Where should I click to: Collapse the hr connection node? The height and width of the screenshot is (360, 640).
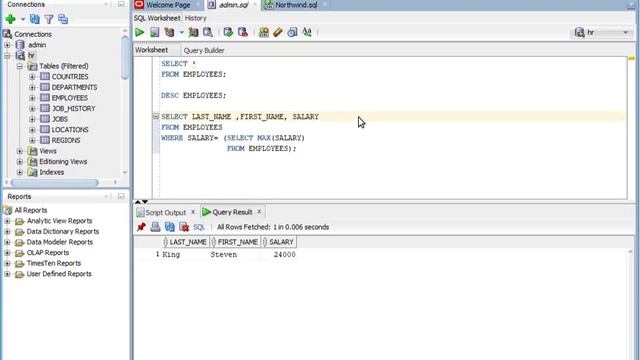(x=7, y=56)
